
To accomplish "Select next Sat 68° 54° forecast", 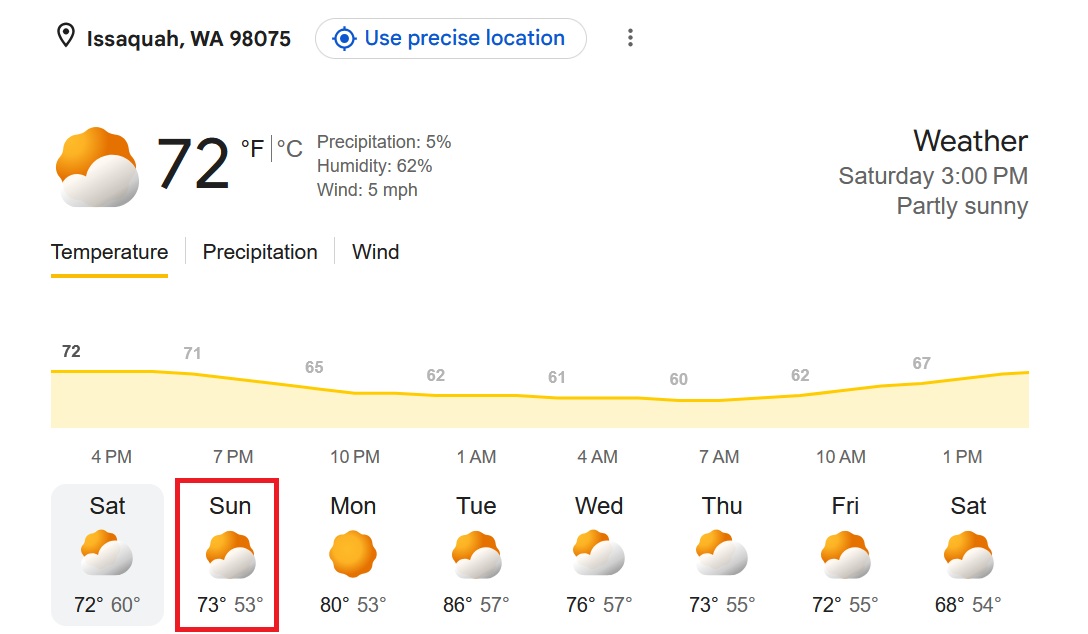I will [x=968, y=555].
